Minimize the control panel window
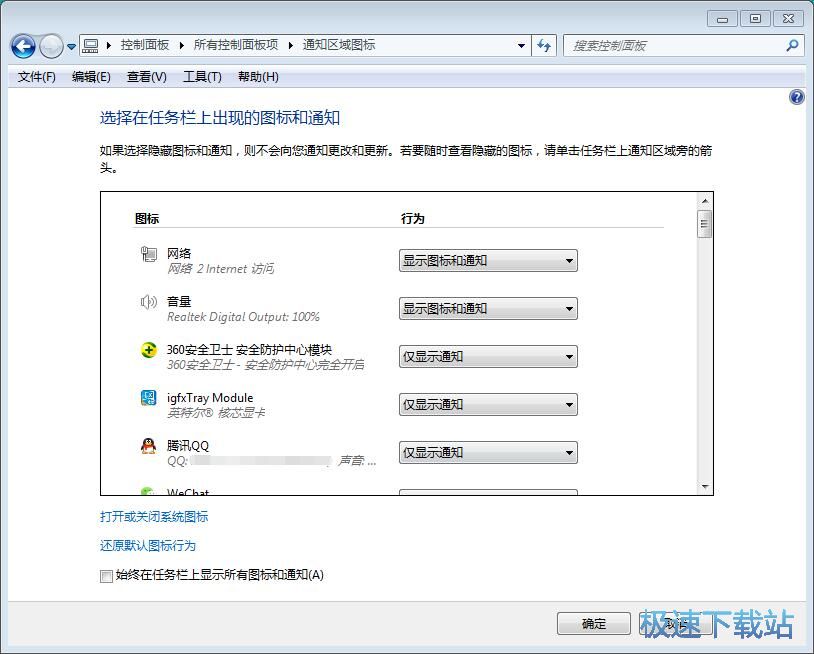 click(722, 19)
